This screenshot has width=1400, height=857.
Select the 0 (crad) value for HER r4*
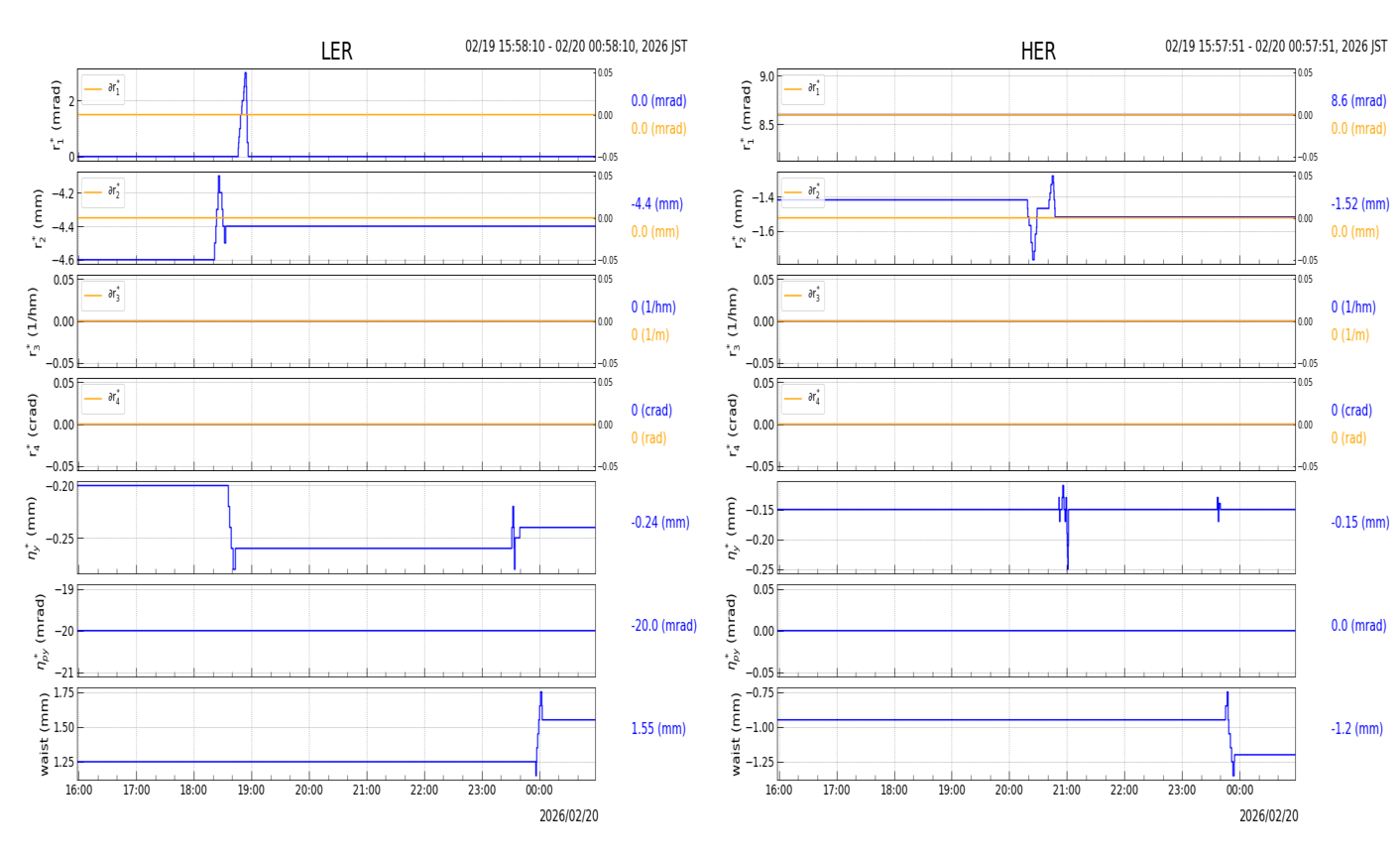[1351, 411]
